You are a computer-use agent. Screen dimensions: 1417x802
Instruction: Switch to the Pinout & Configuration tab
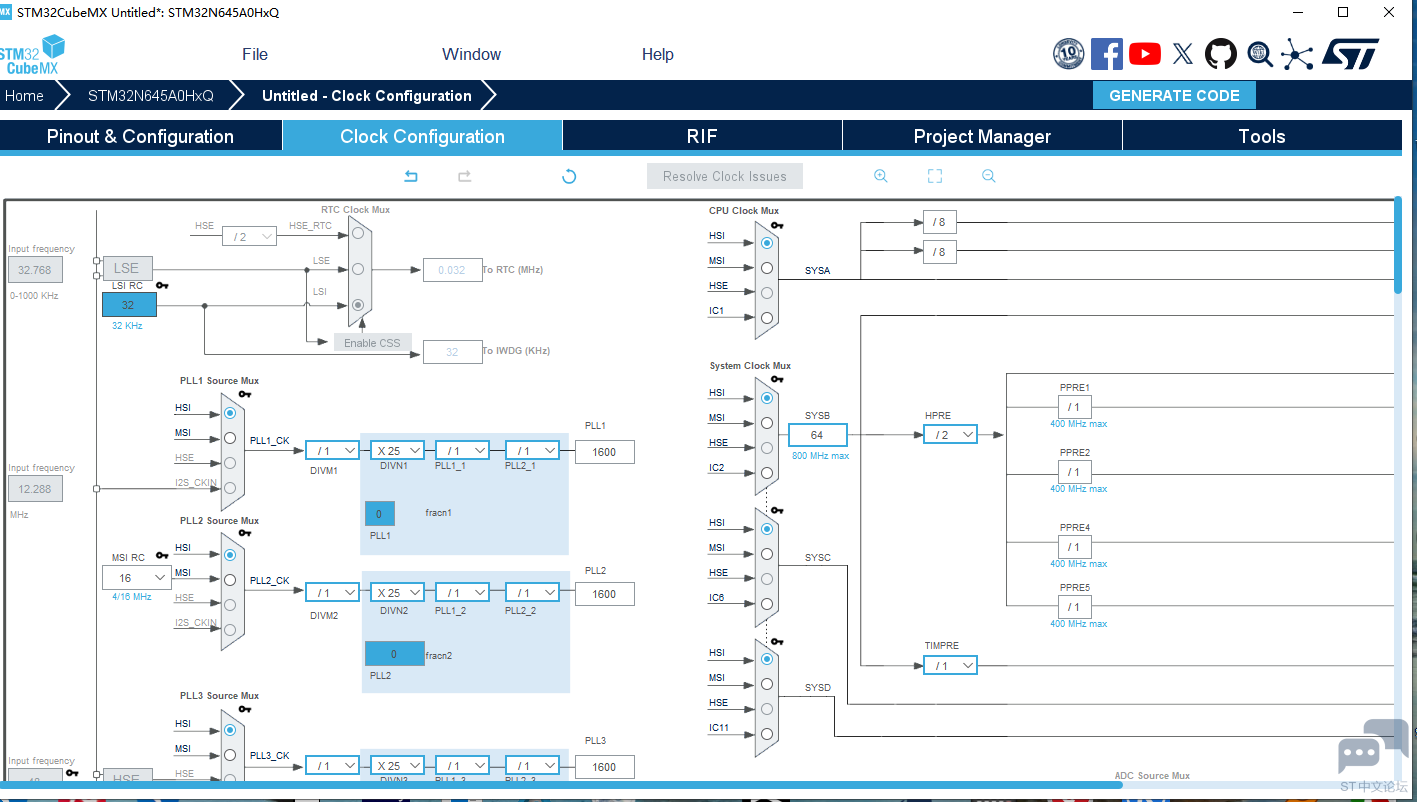141,137
